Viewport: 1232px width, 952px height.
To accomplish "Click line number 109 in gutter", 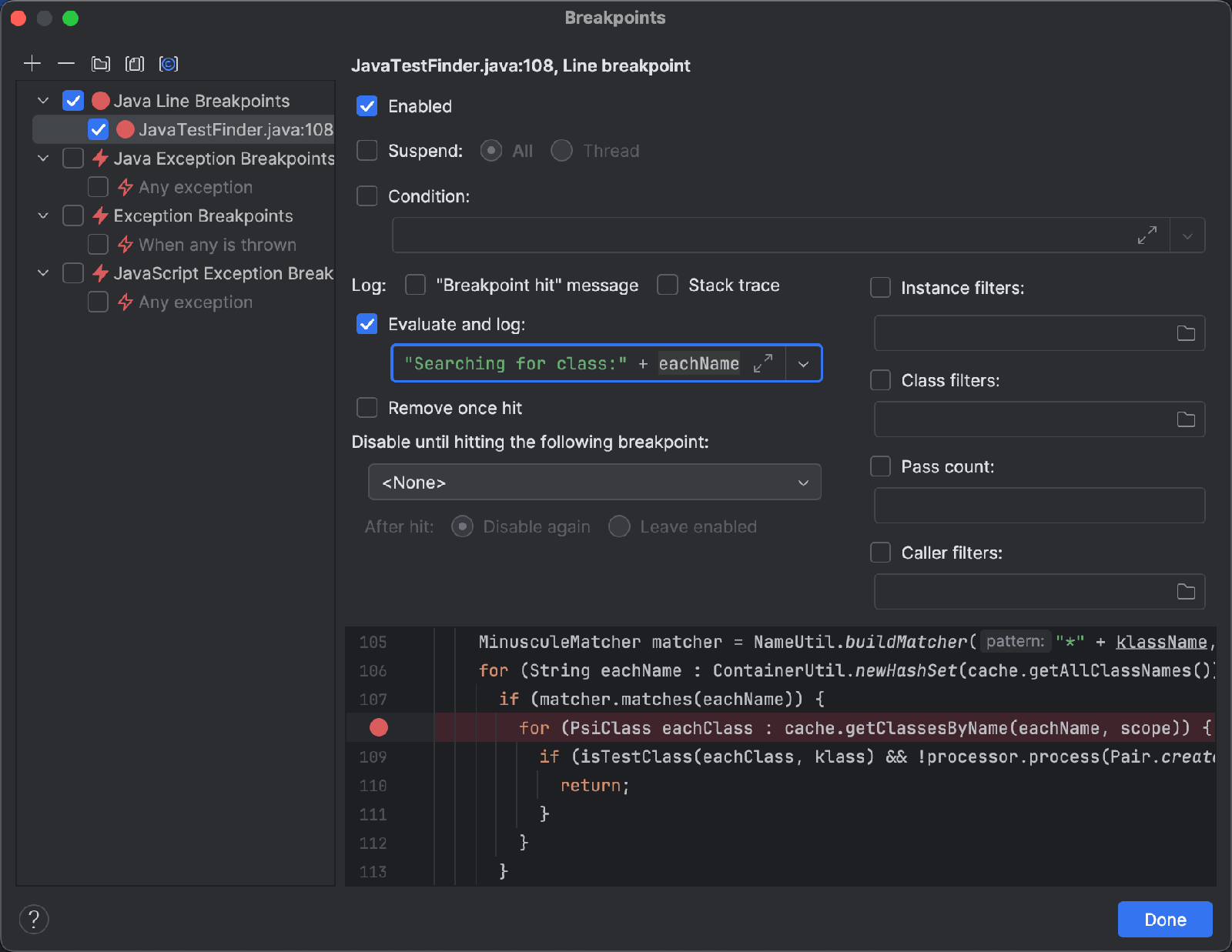I will tap(373, 757).
